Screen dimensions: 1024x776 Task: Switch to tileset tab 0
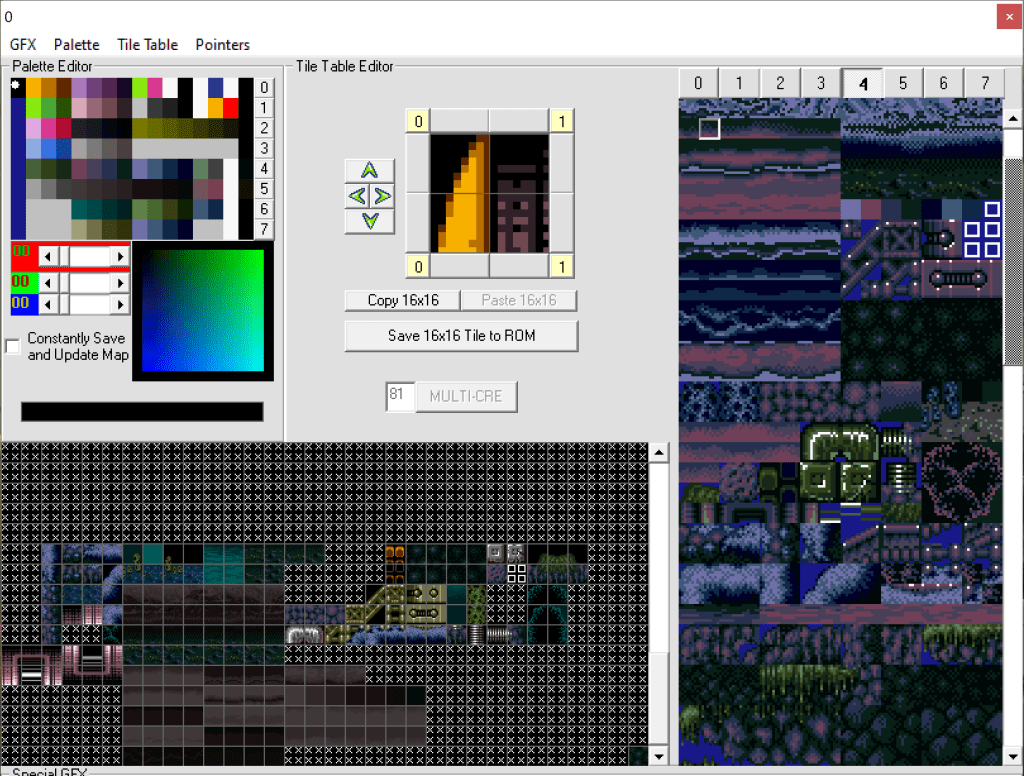(698, 83)
